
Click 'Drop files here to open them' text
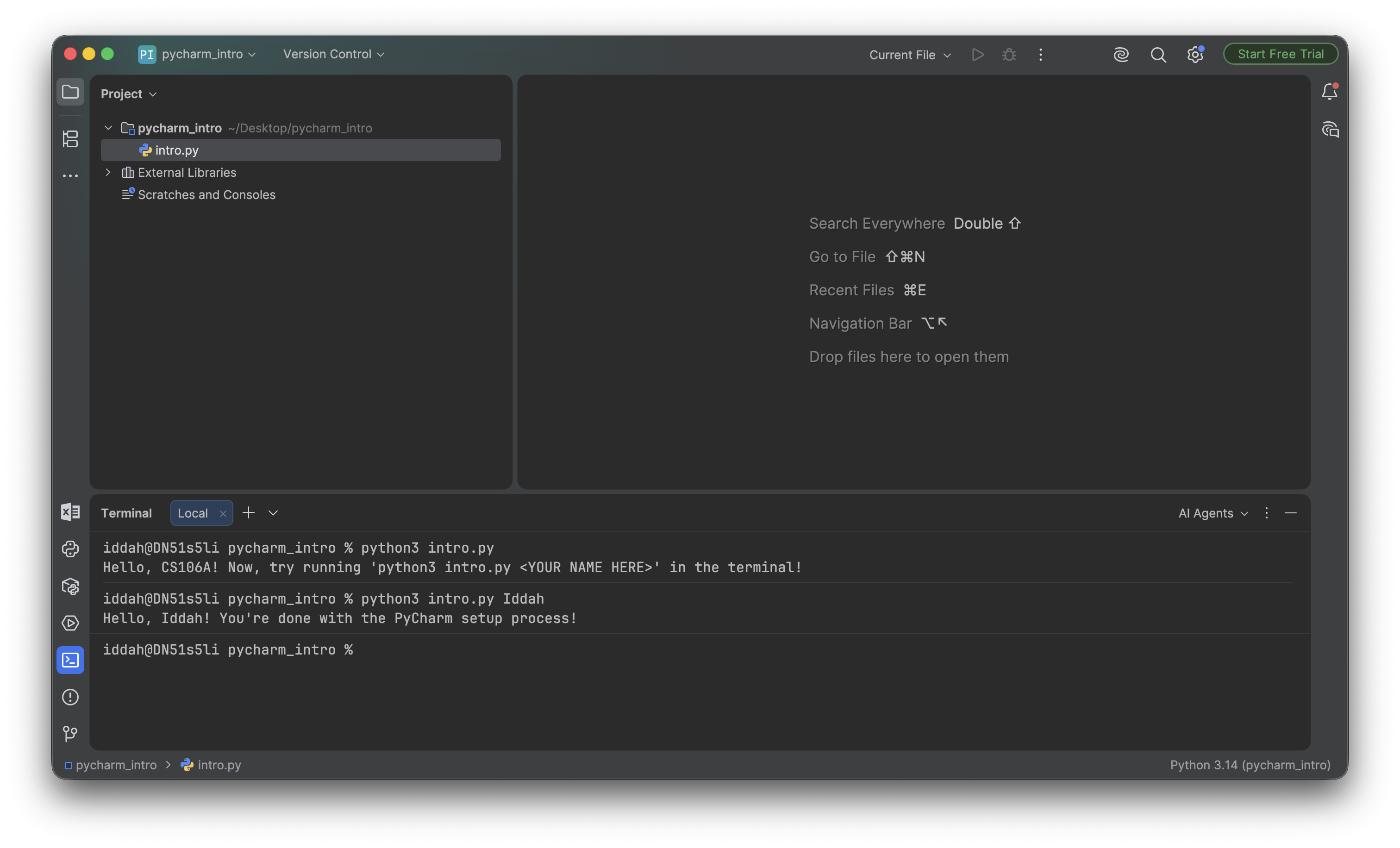[908, 357]
